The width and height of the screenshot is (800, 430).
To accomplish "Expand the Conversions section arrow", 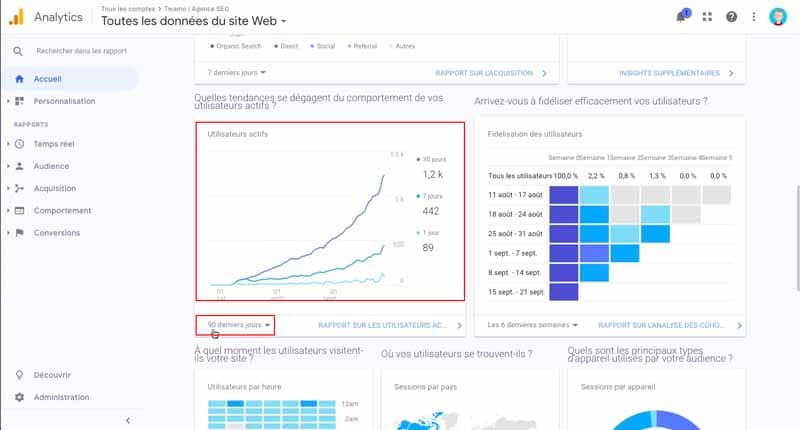I will coord(8,233).
